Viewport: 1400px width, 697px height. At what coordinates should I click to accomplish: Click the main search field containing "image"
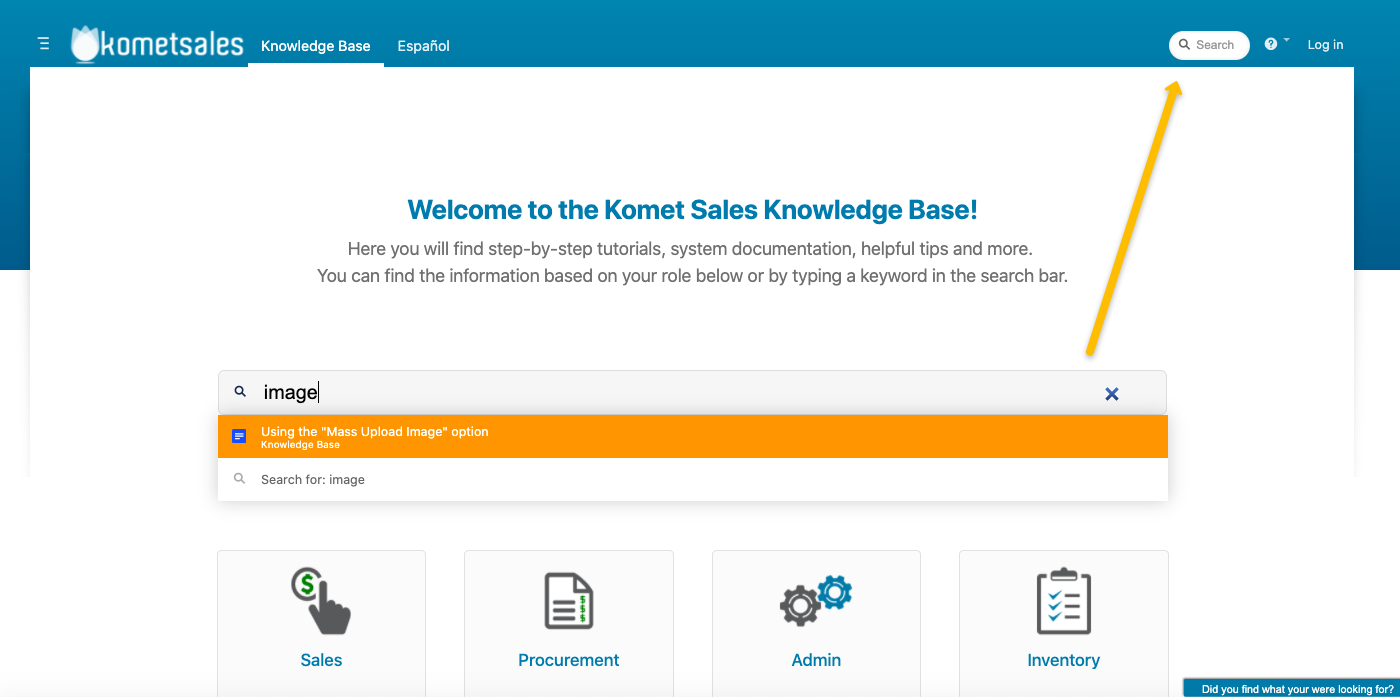click(x=692, y=393)
